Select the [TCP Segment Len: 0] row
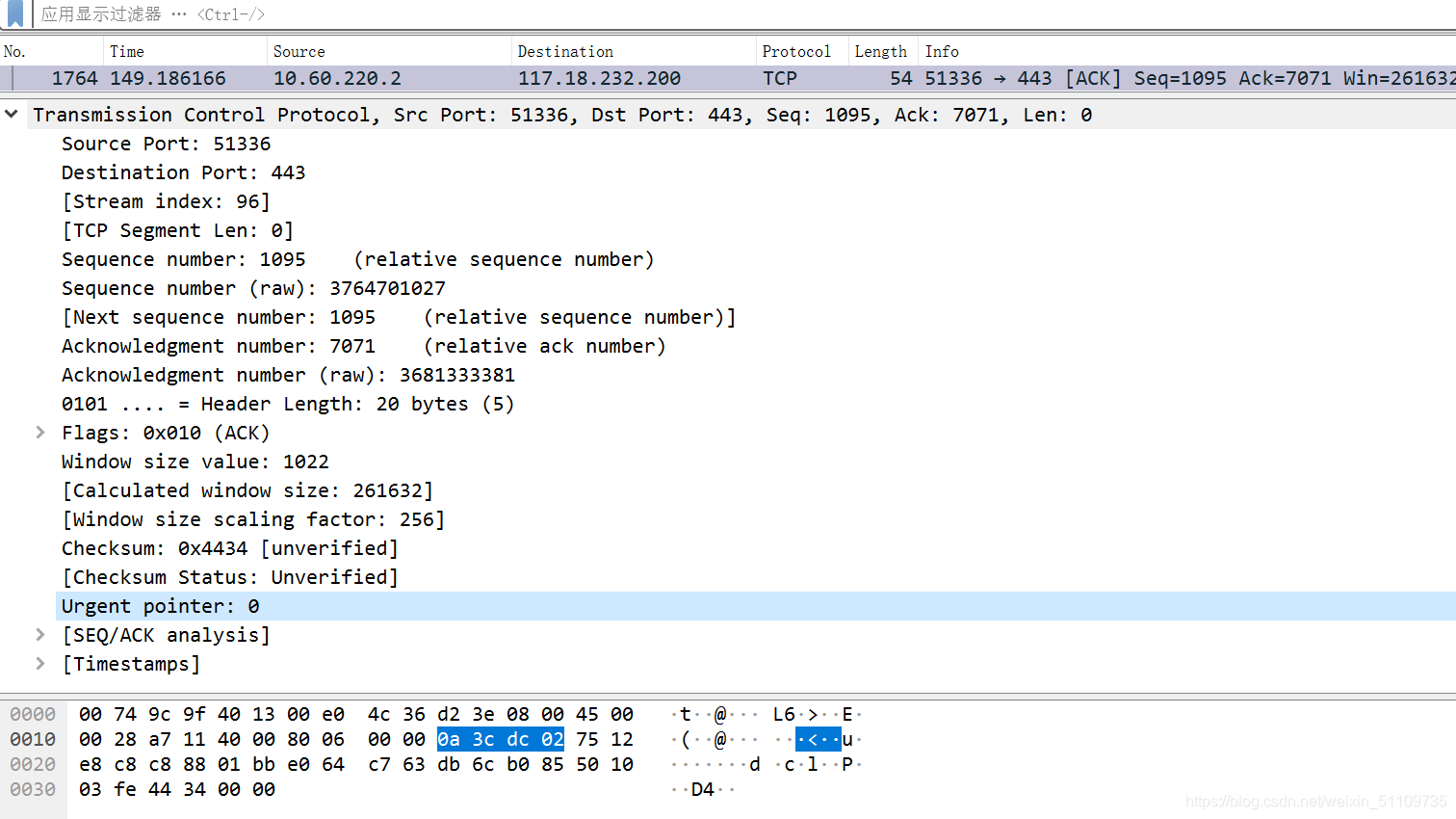The height and width of the screenshot is (819, 1456). 177,230
